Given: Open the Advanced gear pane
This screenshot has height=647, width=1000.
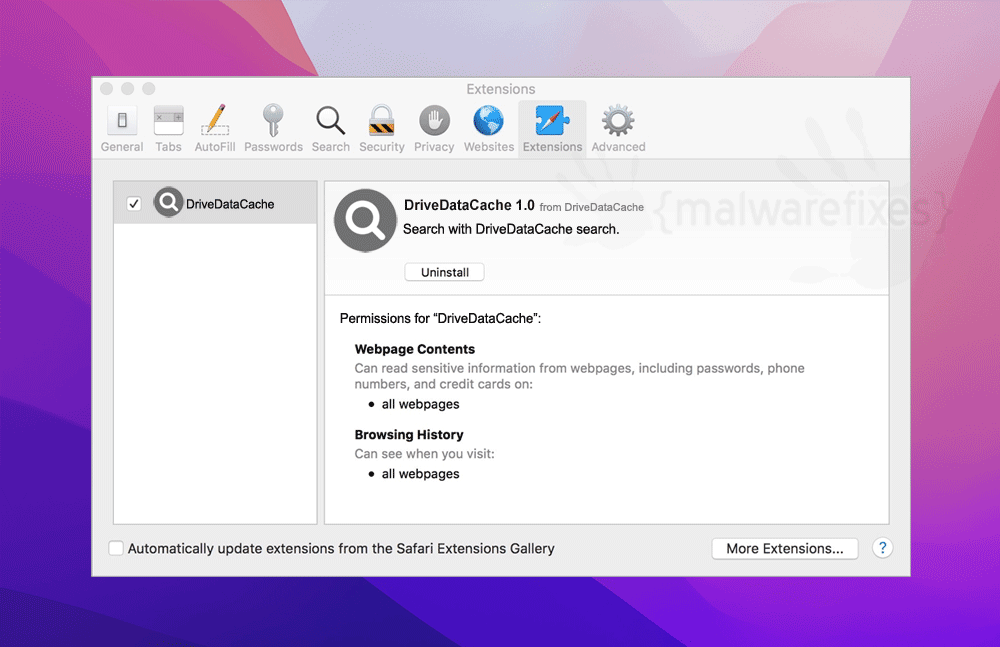Looking at the screenshot, I should [x=618, y=129].
